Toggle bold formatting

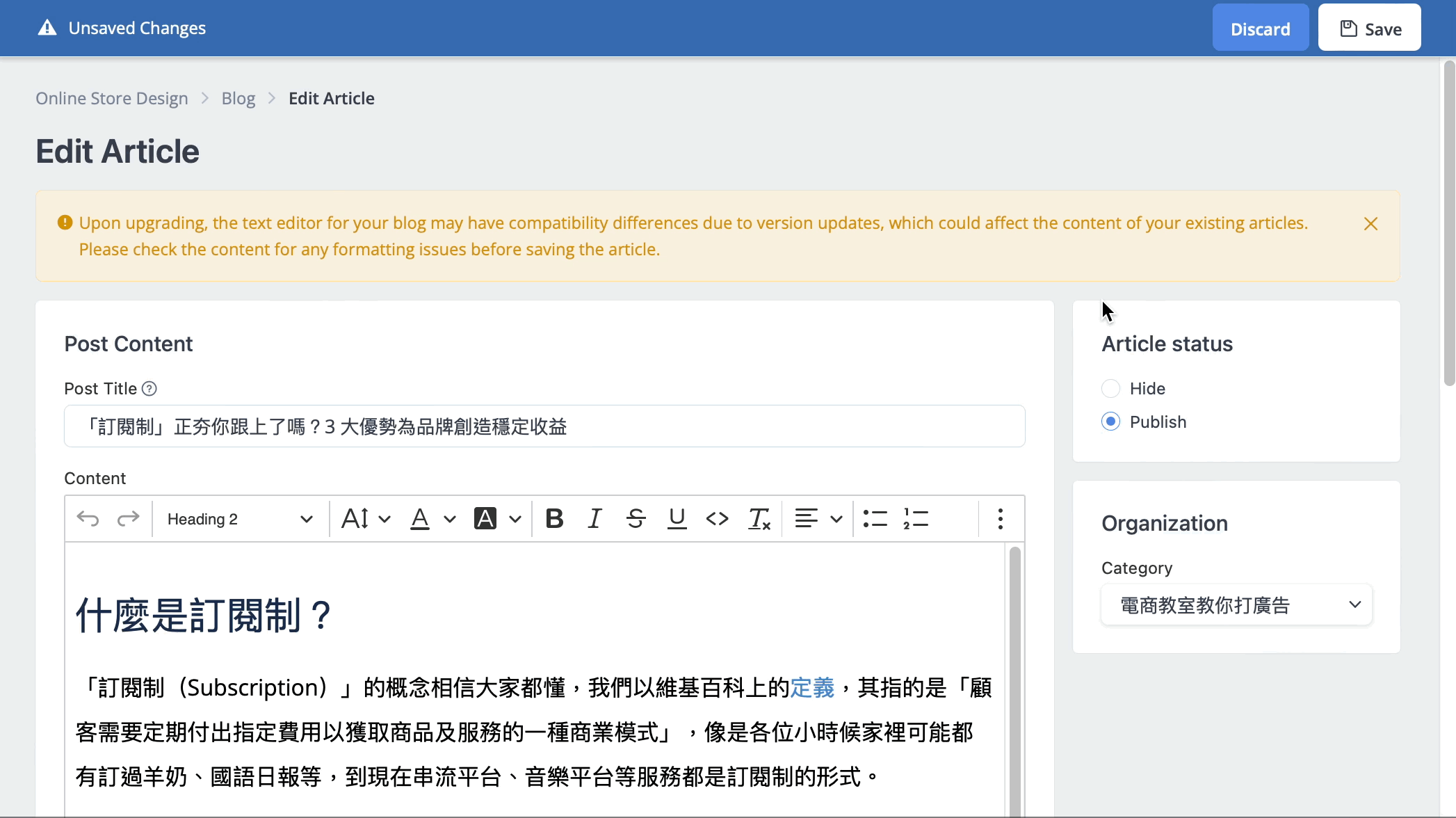pos(554,519)
